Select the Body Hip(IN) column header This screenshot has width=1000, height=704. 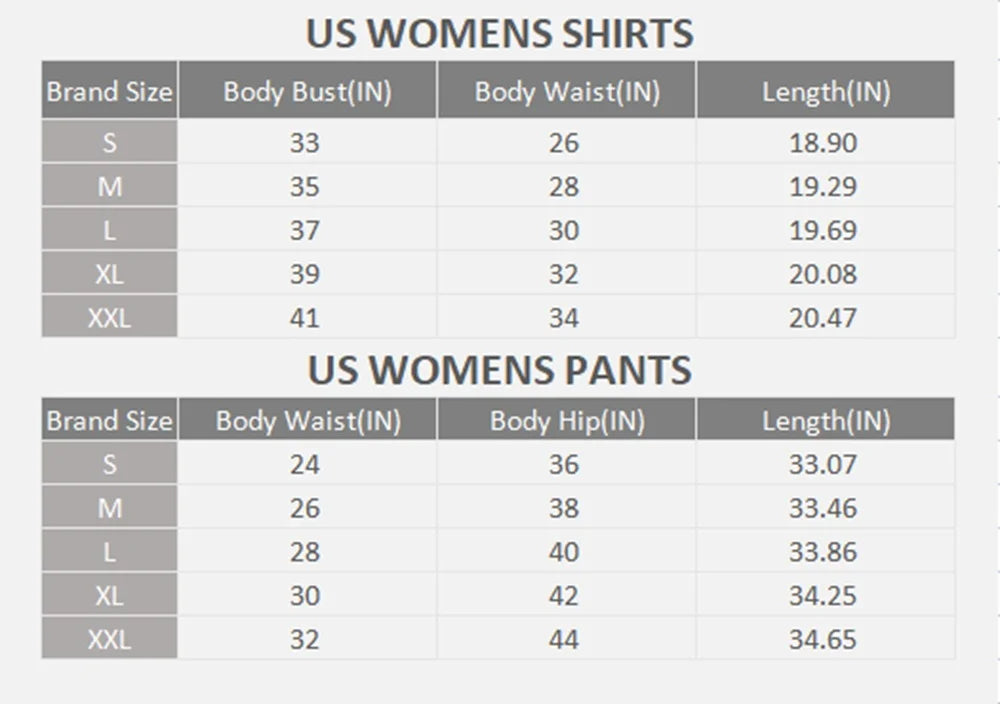[567, 420]
